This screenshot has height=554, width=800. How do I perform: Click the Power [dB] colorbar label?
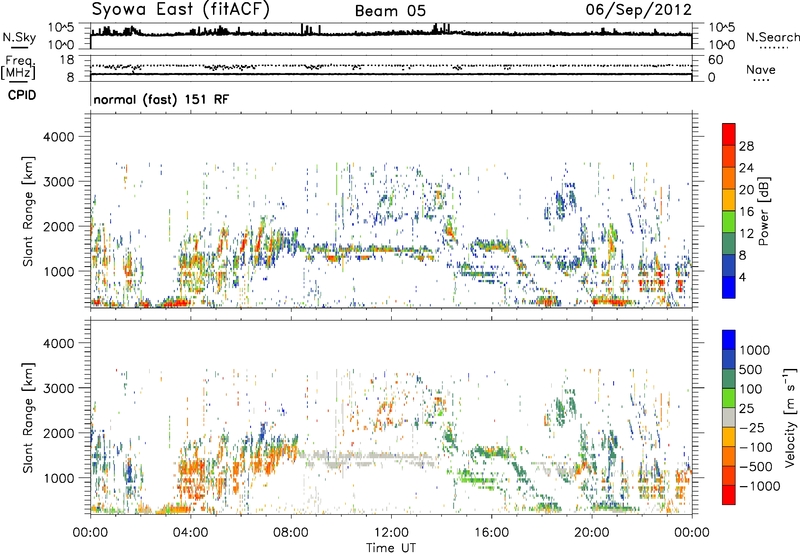763,211
